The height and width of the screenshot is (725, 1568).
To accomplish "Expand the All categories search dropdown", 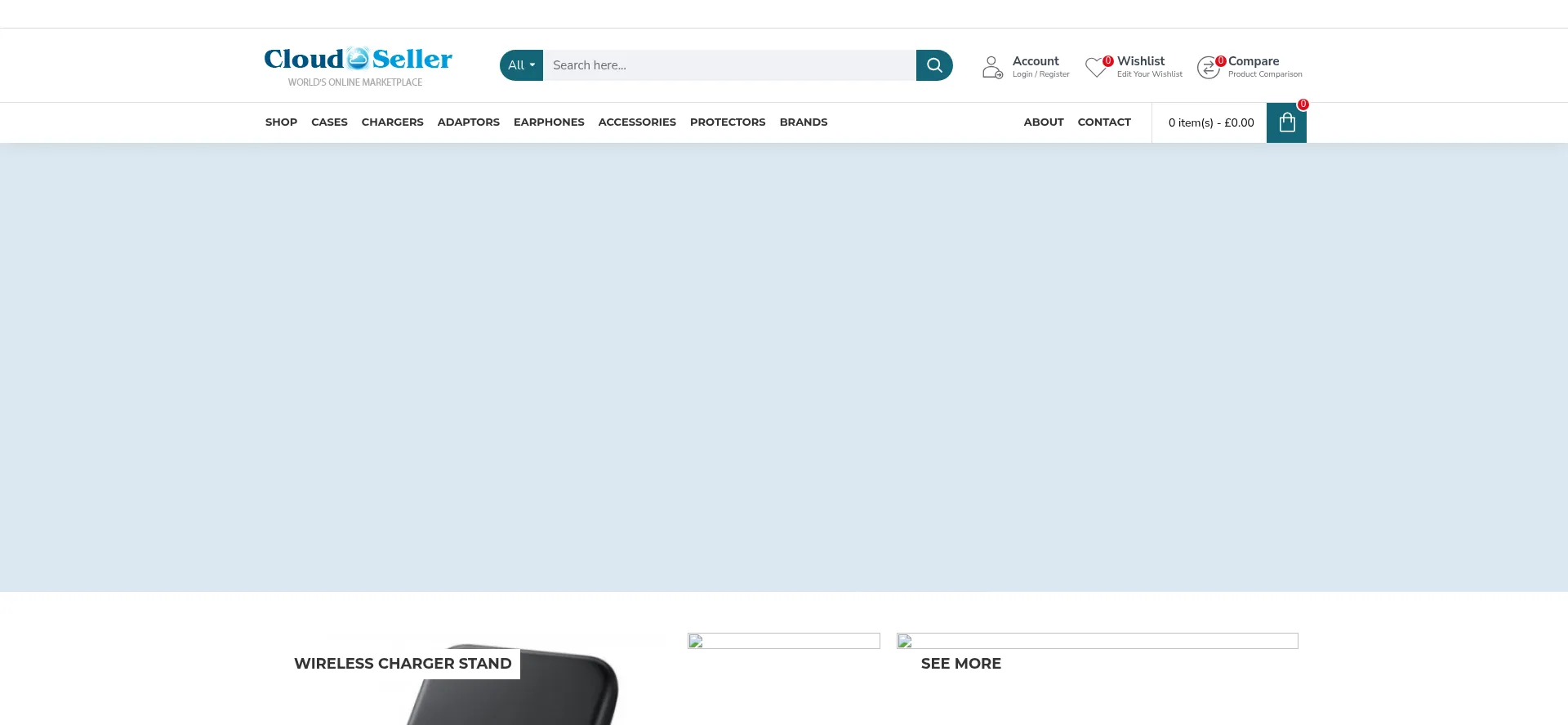I will (x=521, y=65).
